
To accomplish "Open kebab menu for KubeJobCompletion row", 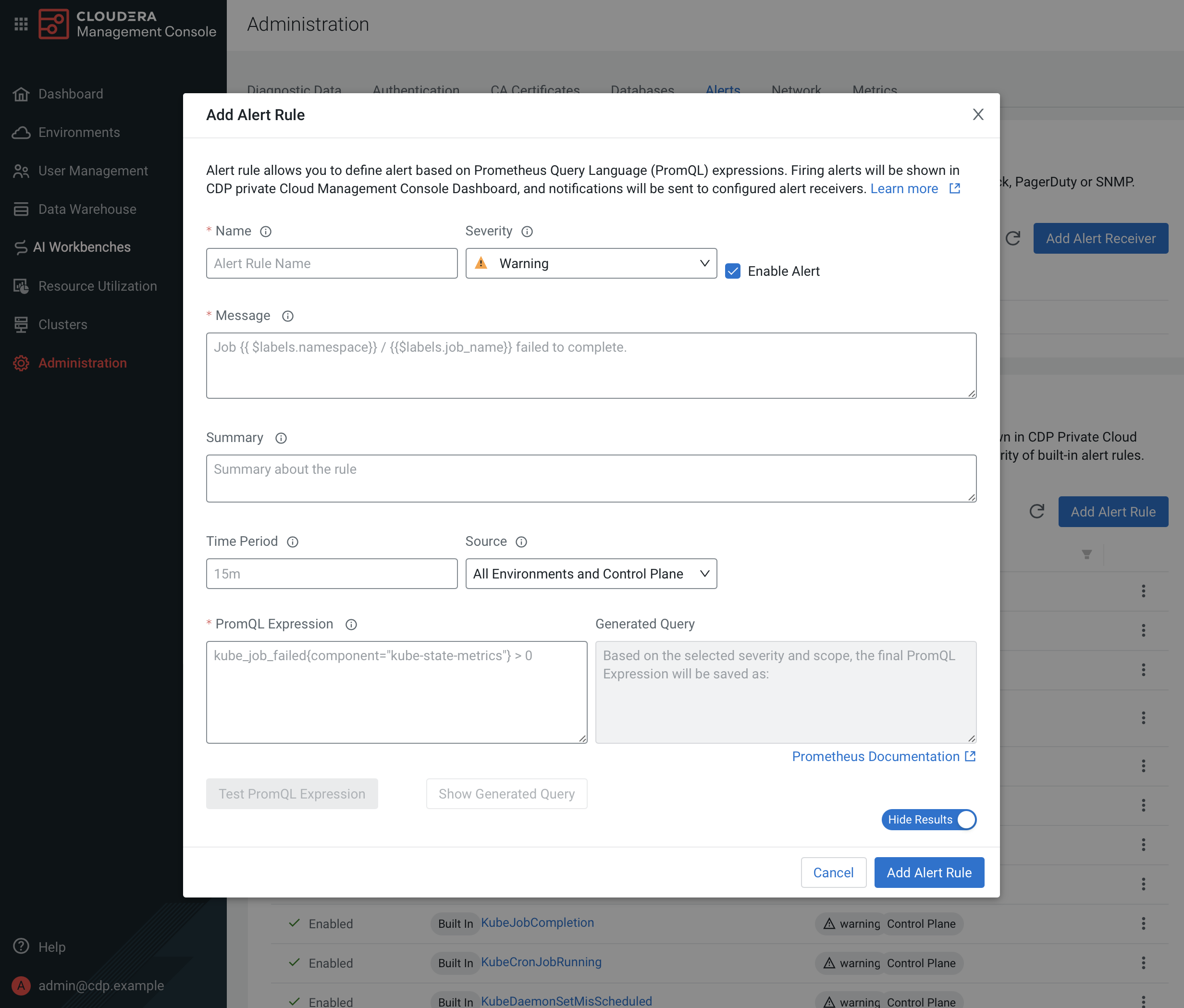I will pos(1143,923).
